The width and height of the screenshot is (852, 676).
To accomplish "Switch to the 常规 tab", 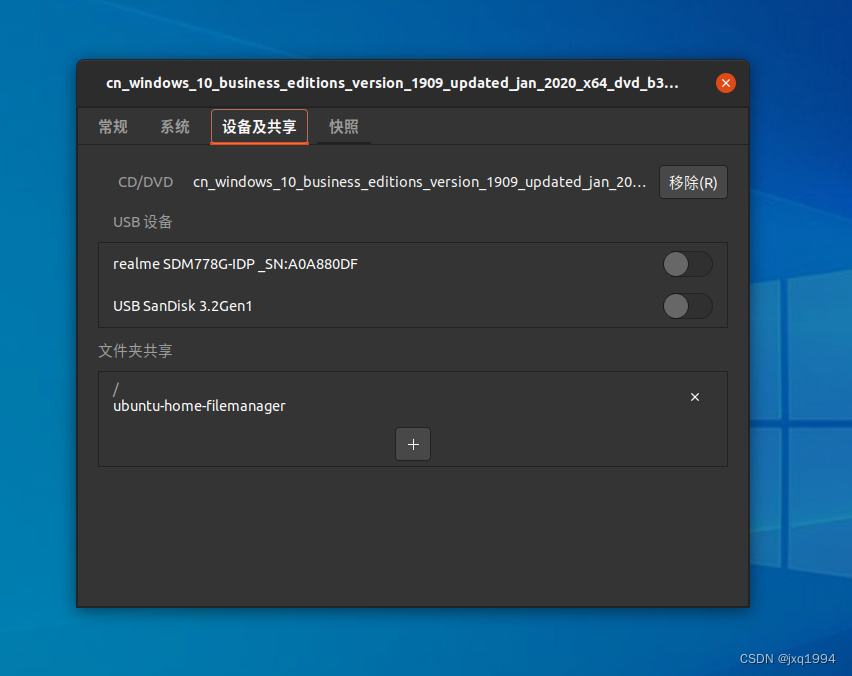I will tap(113, 127).
